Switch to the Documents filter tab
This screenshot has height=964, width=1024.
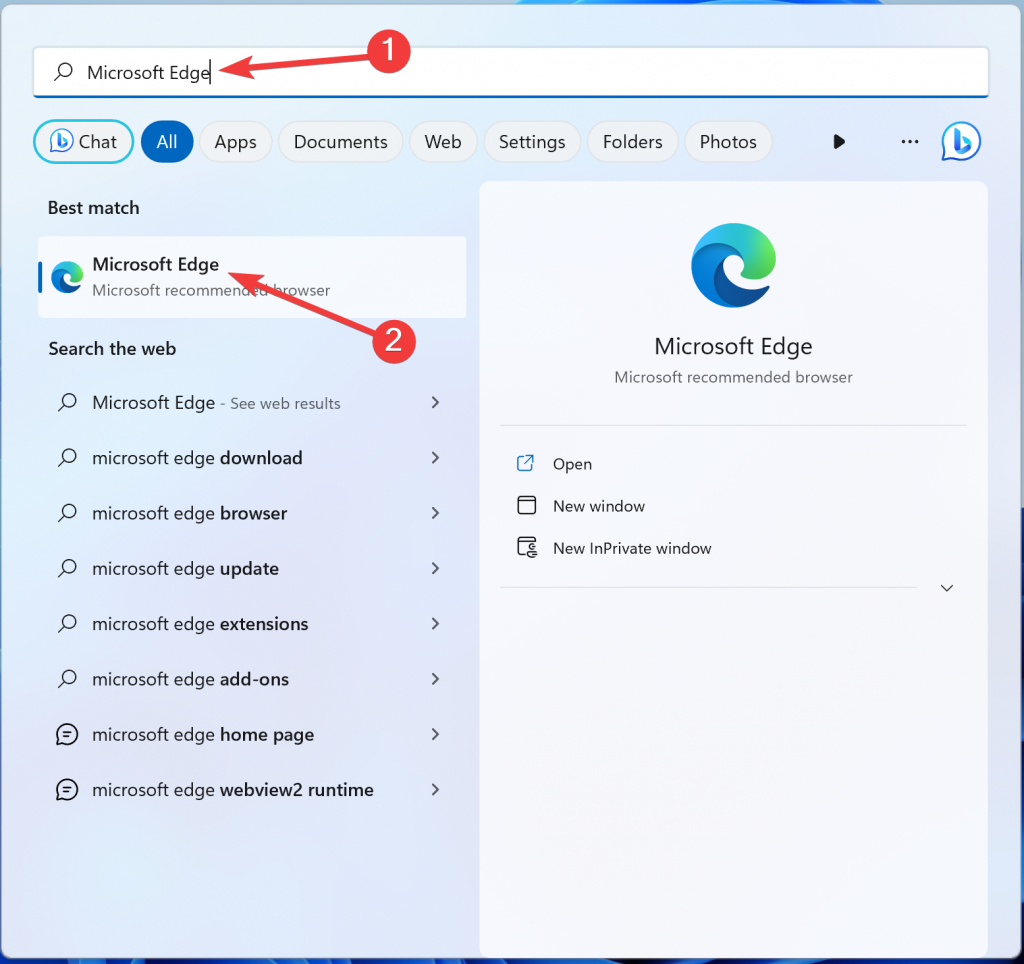point(340,141)
